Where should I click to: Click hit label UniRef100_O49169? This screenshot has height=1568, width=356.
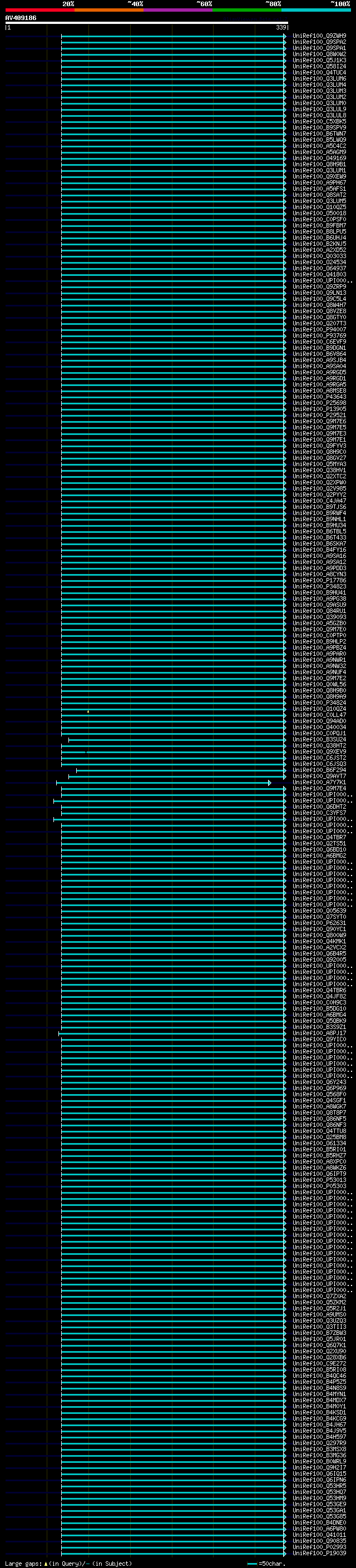pyautogui.click(x=319, y=159)
